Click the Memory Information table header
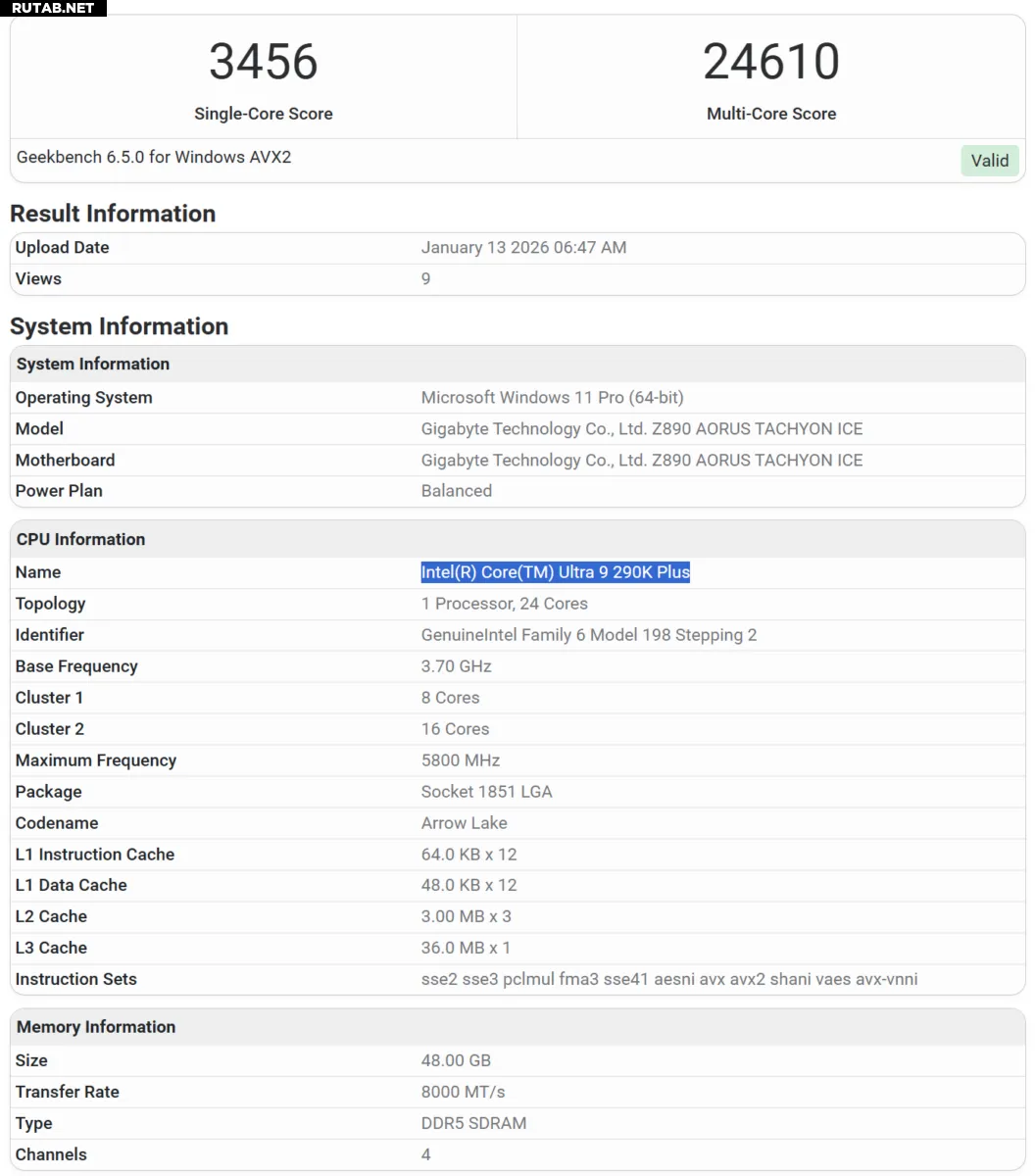The image size is (1035, 1176). coord(96,1027)
